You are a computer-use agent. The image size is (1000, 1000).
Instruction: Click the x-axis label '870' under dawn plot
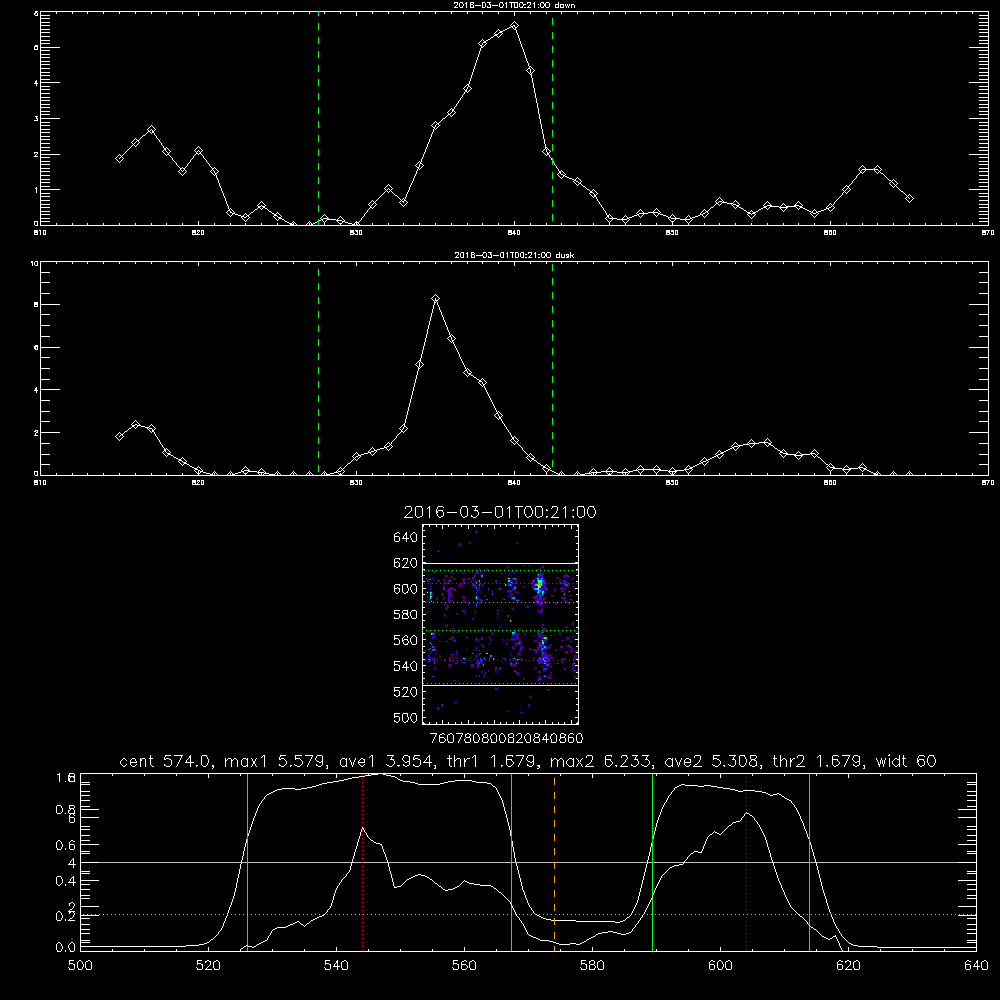coord(988,233)
